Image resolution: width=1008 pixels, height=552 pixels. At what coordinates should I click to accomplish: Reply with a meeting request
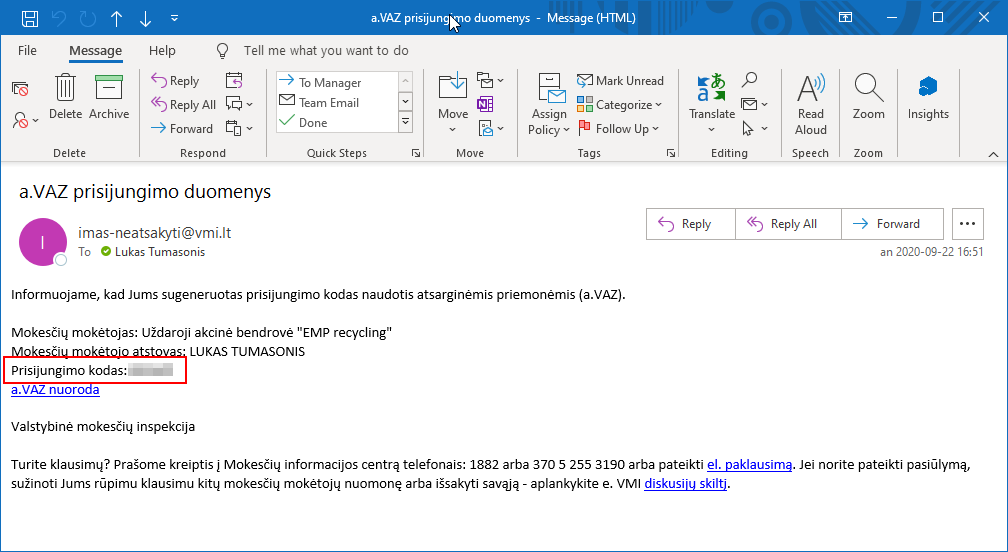tap(234, 81)
